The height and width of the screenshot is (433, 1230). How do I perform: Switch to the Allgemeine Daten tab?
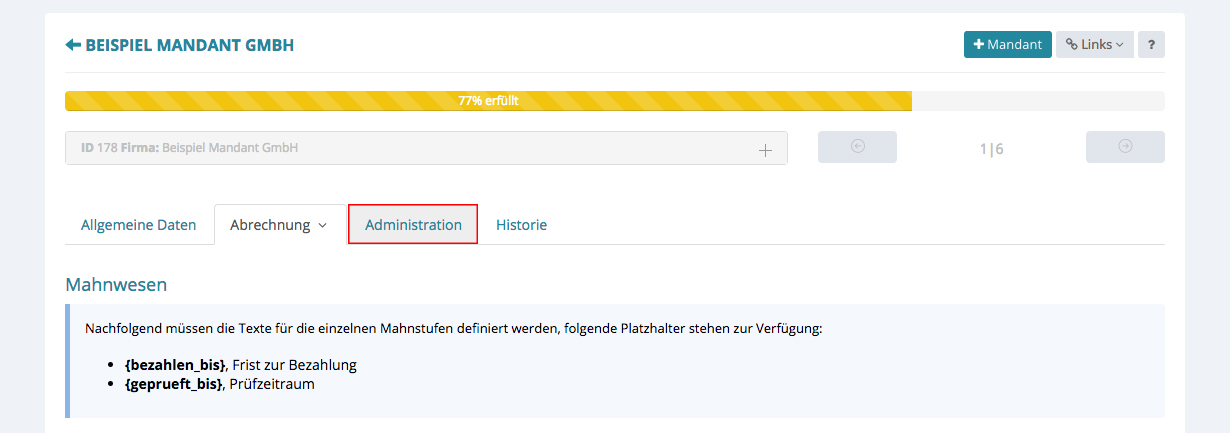tap(139, 225)
